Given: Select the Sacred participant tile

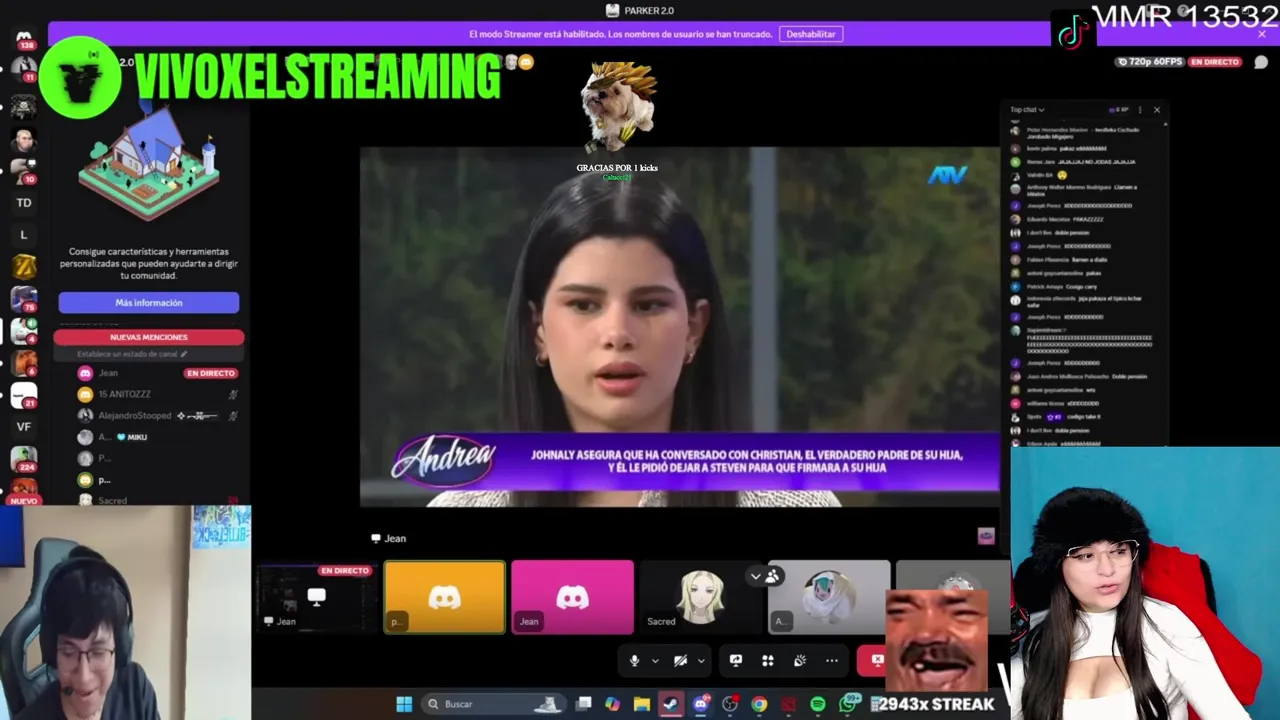Looking at the screenshot, I should click(700, 597).
